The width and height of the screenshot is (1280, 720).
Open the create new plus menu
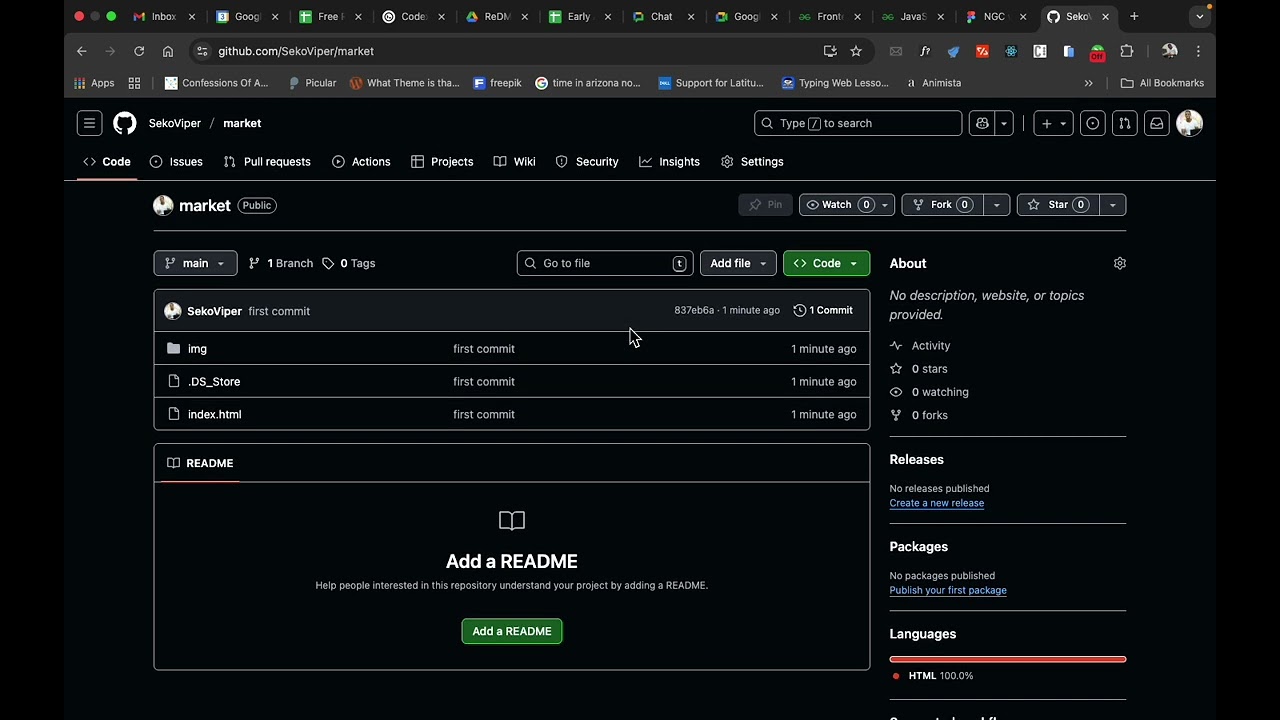click(x=1053, y=123)
